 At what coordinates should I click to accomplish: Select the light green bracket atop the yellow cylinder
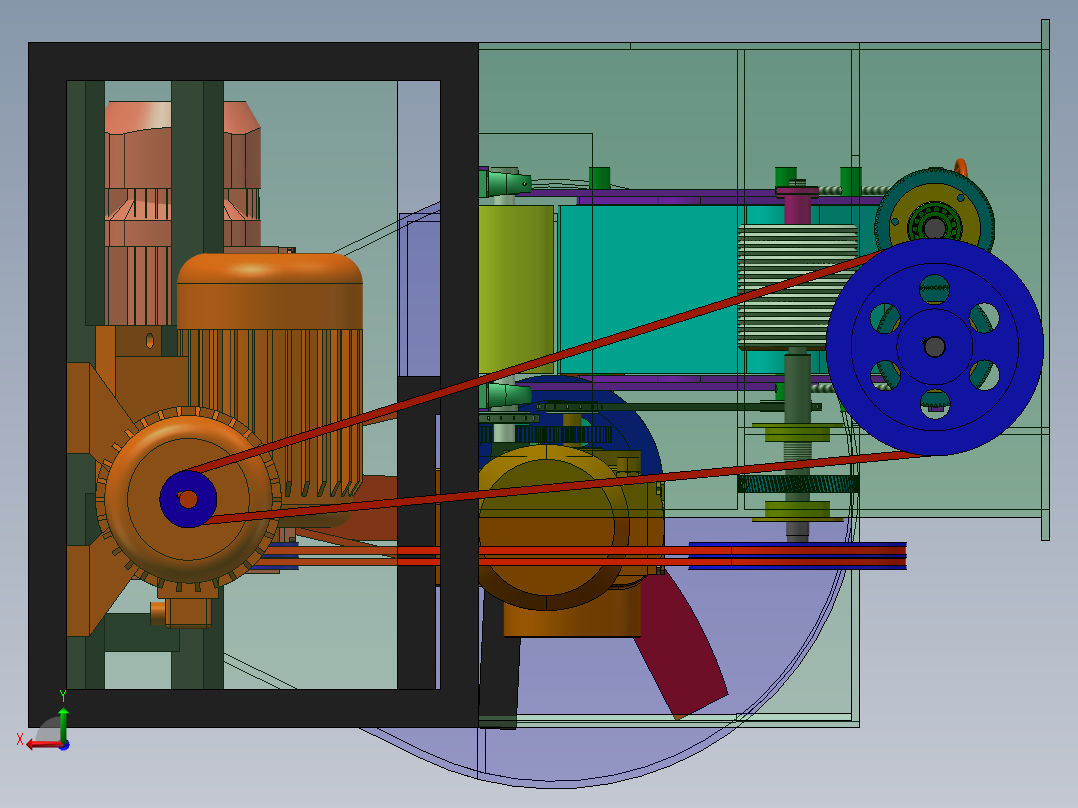pos(505,183)
